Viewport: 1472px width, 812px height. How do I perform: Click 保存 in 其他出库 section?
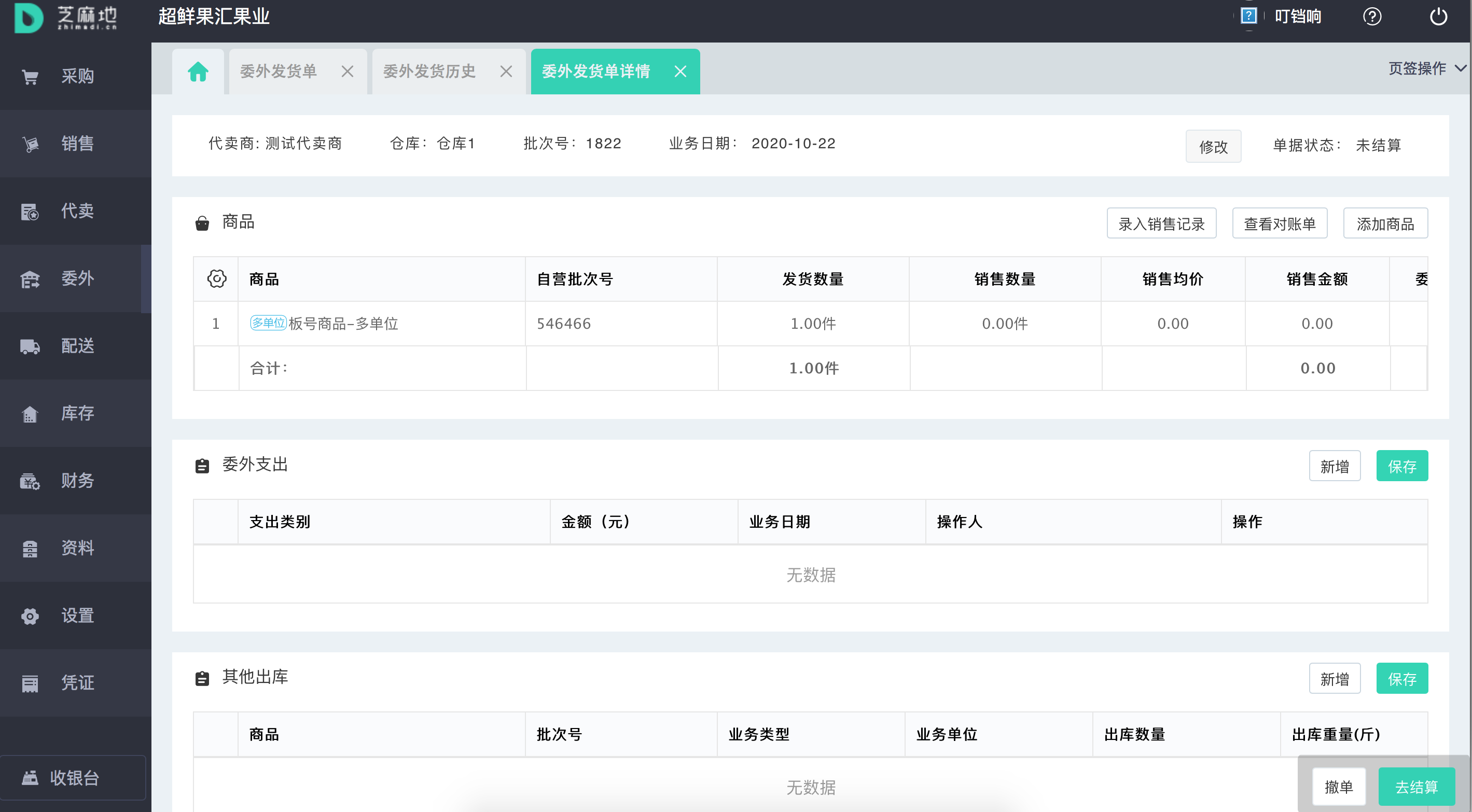[1401, 679]
